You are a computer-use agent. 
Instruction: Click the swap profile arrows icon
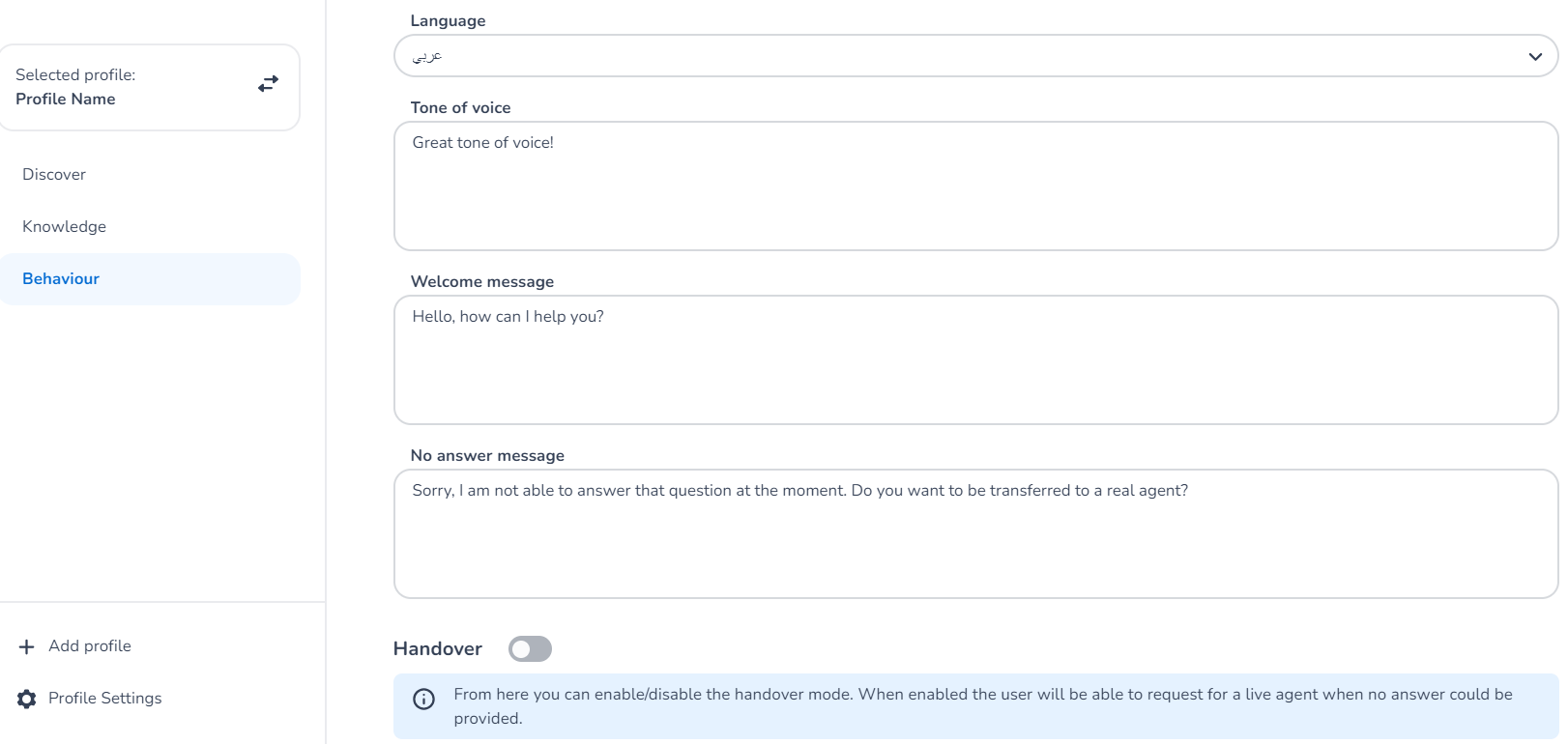click(268, 84)
